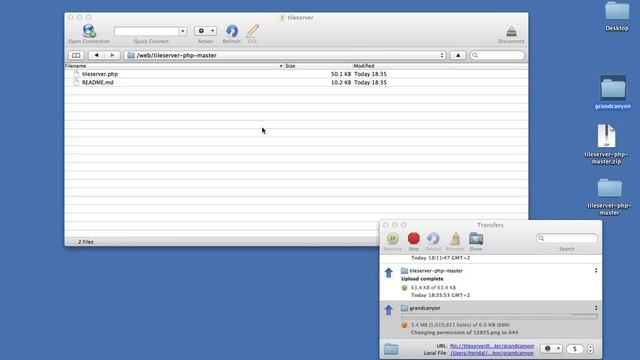Select the README.md file row

coord(296,82)
